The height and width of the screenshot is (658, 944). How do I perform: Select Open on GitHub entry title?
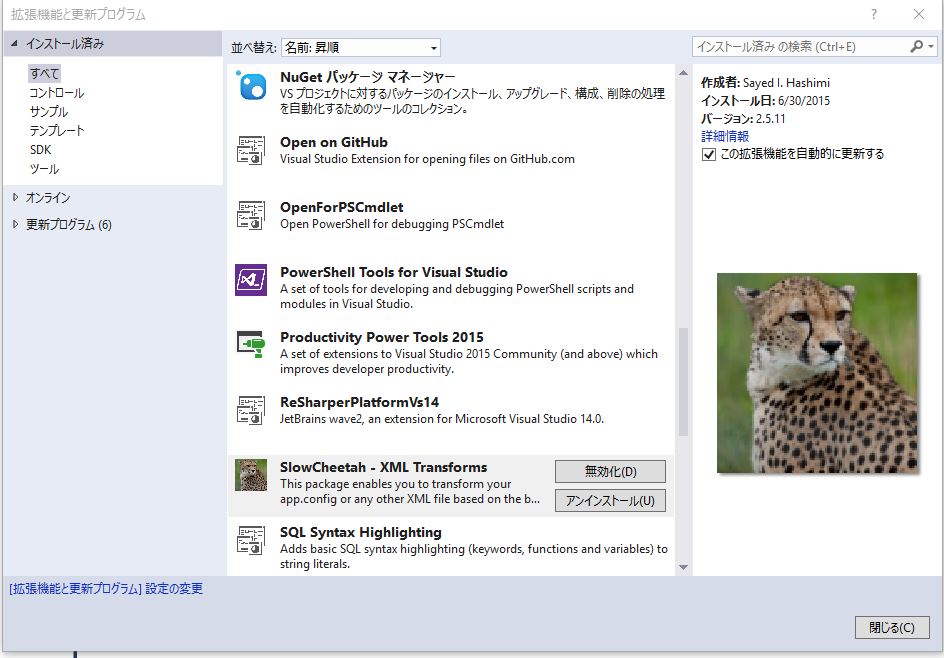(334, 142)
